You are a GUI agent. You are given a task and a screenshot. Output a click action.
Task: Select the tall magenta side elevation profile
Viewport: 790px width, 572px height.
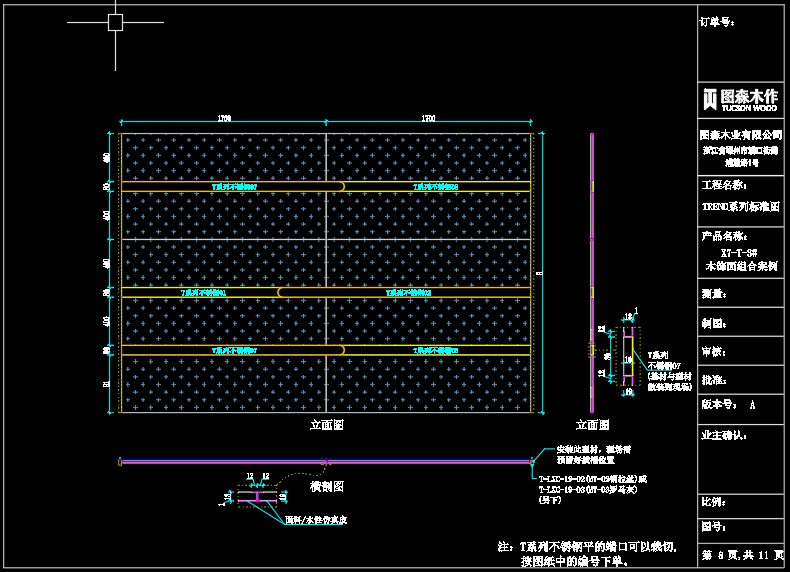(x=592, y=270)
